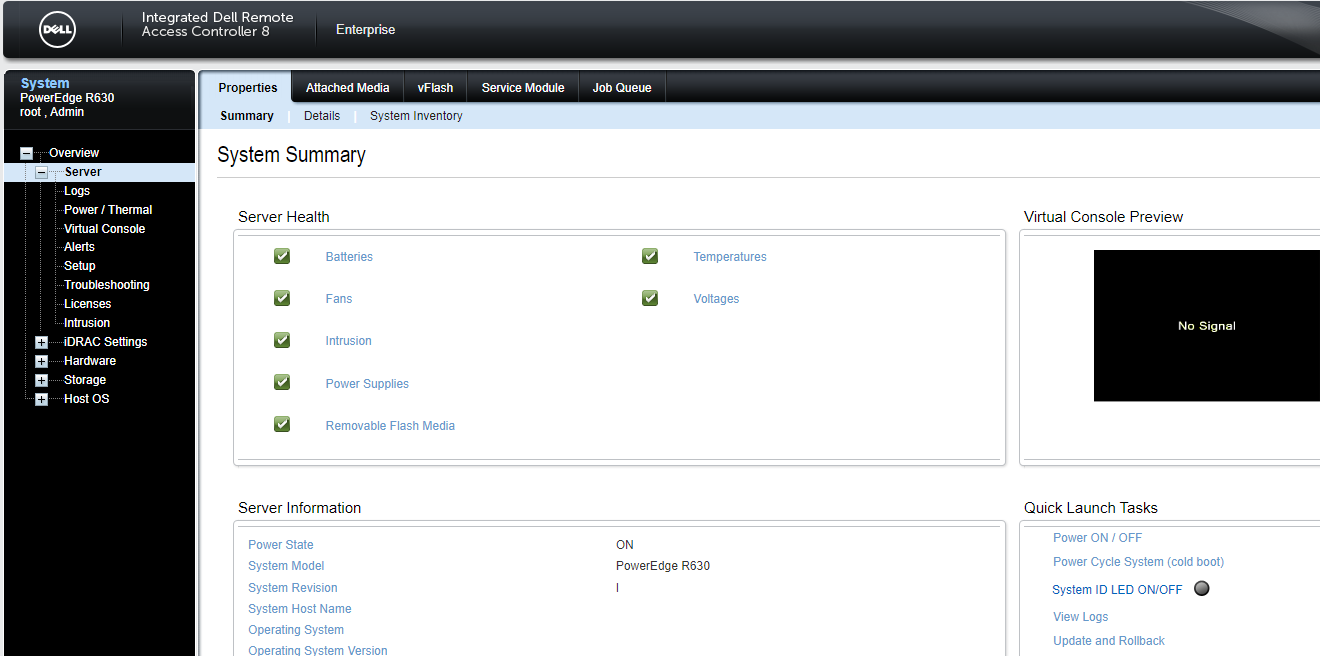Select the Properties tab
1320x656 pixels.
pyautogui.click(x=248, y=88)
